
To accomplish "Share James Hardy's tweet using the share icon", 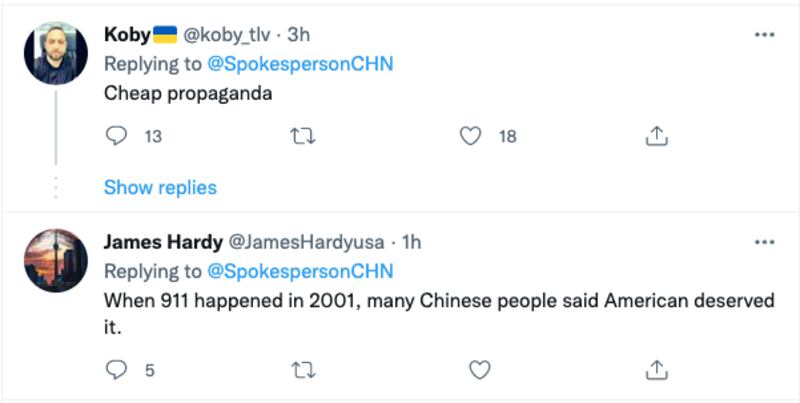I will click(657, 370).
